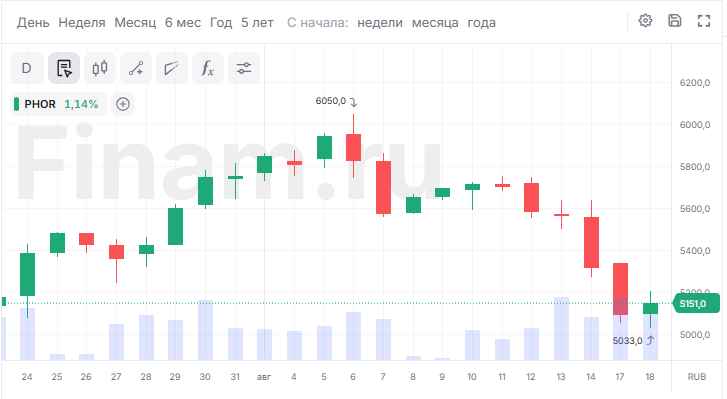Enter fullscreen chart mode
The width and height of the screenshot is (727, 399).
tap(704, 21)
